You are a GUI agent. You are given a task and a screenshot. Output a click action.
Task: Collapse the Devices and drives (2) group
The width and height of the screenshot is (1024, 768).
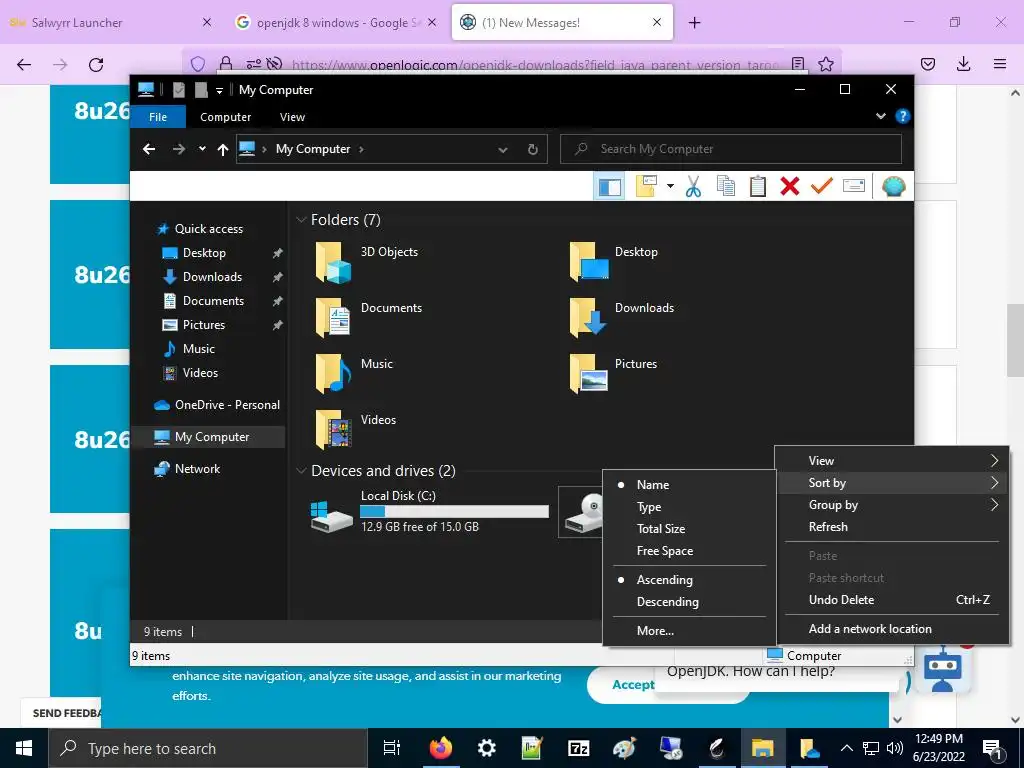tap(301, 470)
